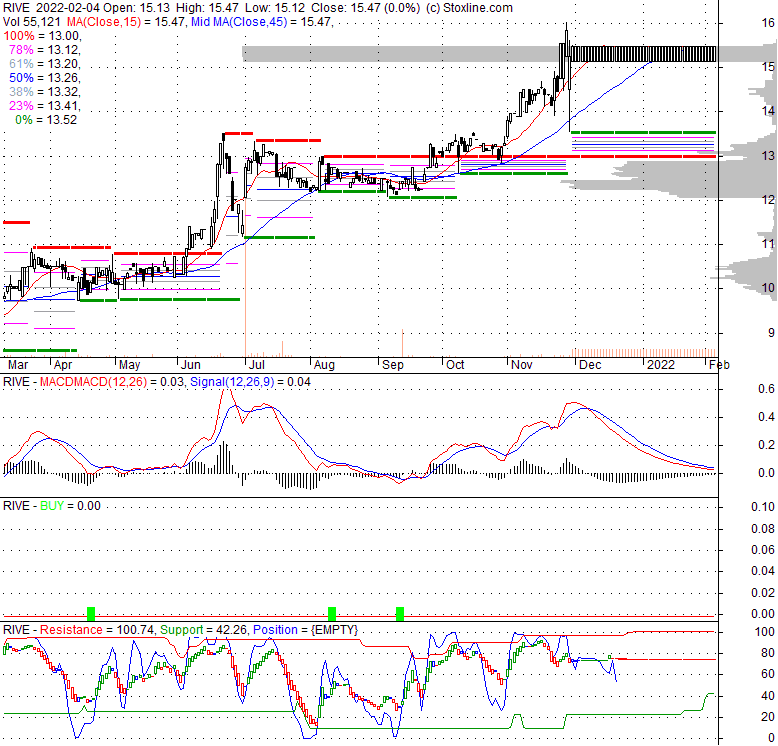Click the Open: 15.13 value

[x=136, y=8]
